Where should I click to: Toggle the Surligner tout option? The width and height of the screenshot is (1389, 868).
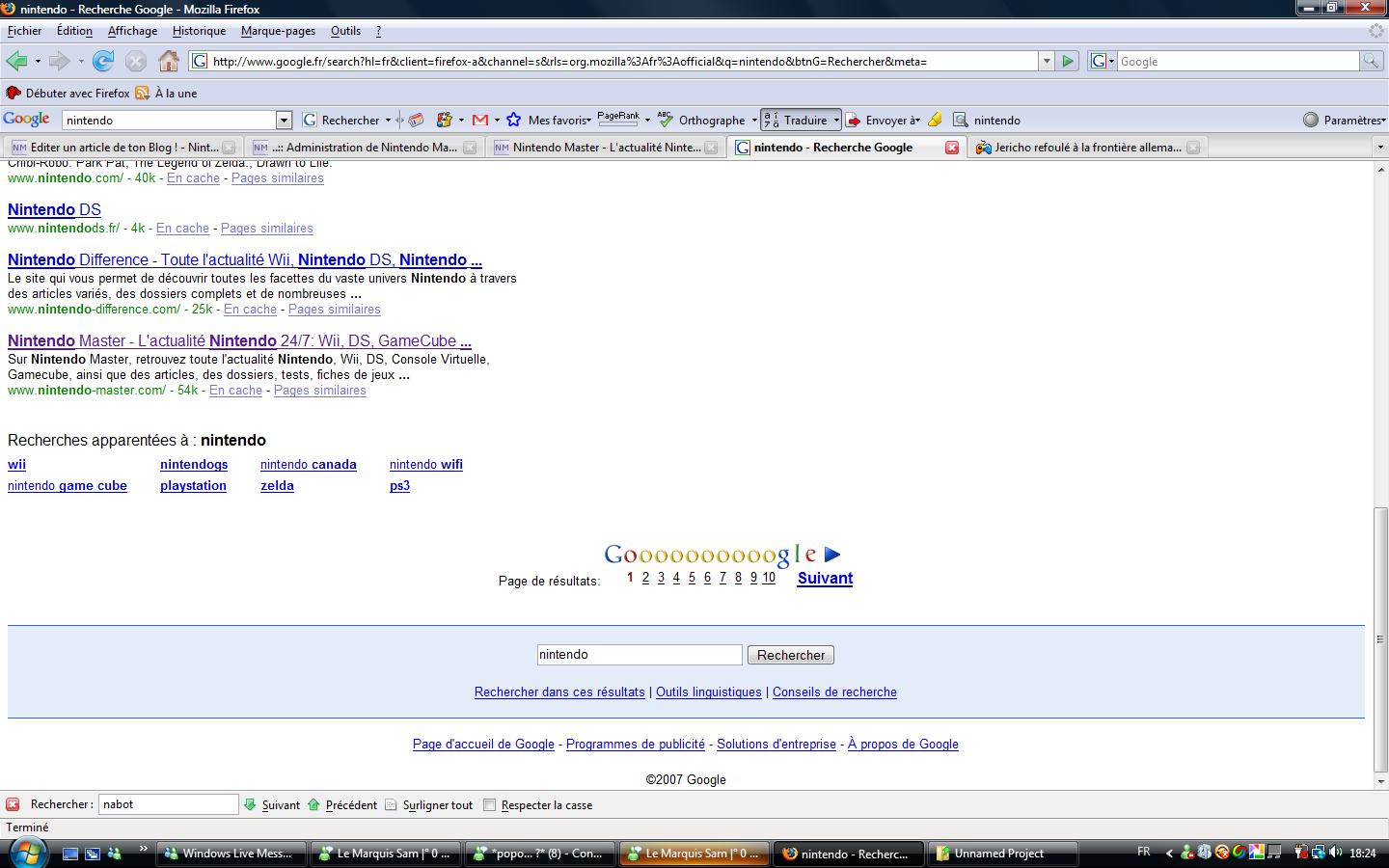[x=429, y=805]
